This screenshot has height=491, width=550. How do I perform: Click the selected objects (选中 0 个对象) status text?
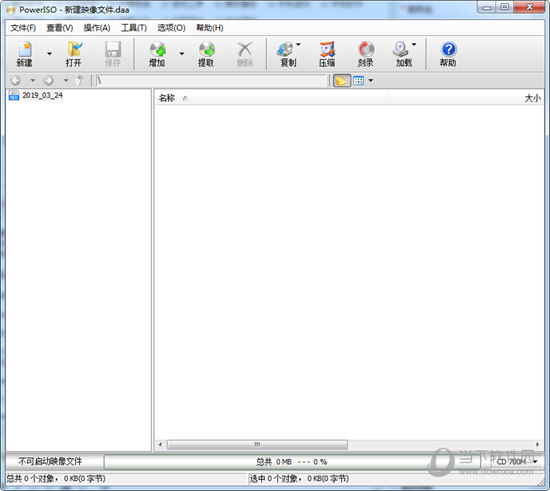point(299,479)
